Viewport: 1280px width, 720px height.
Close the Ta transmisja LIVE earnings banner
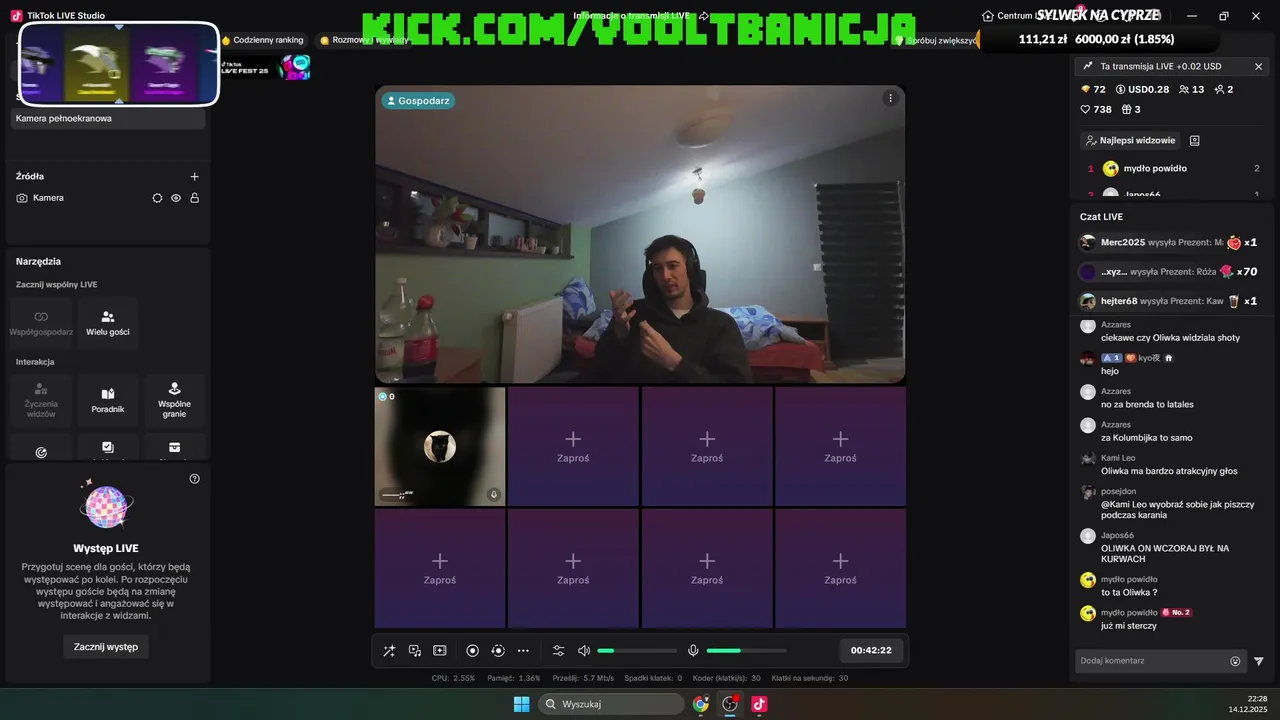(x=1259, y=66)
